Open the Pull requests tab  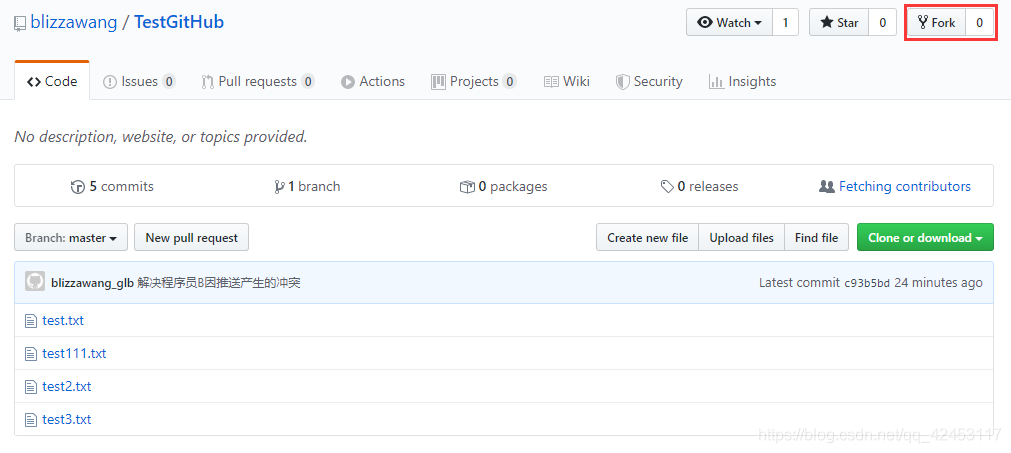tap(257, 82)
